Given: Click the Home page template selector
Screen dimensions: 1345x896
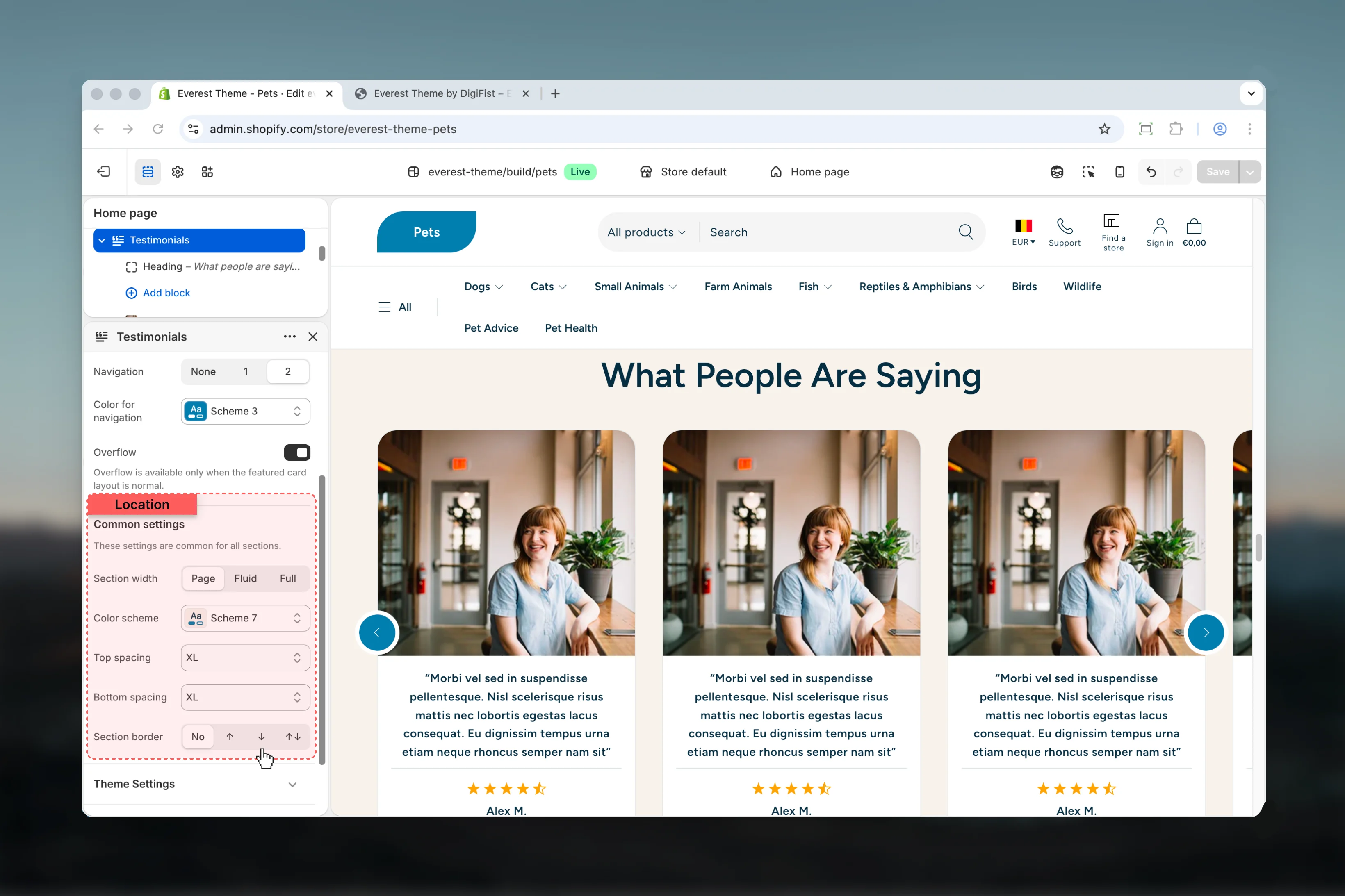Looking at the screenshot, I should click(809, 171).
